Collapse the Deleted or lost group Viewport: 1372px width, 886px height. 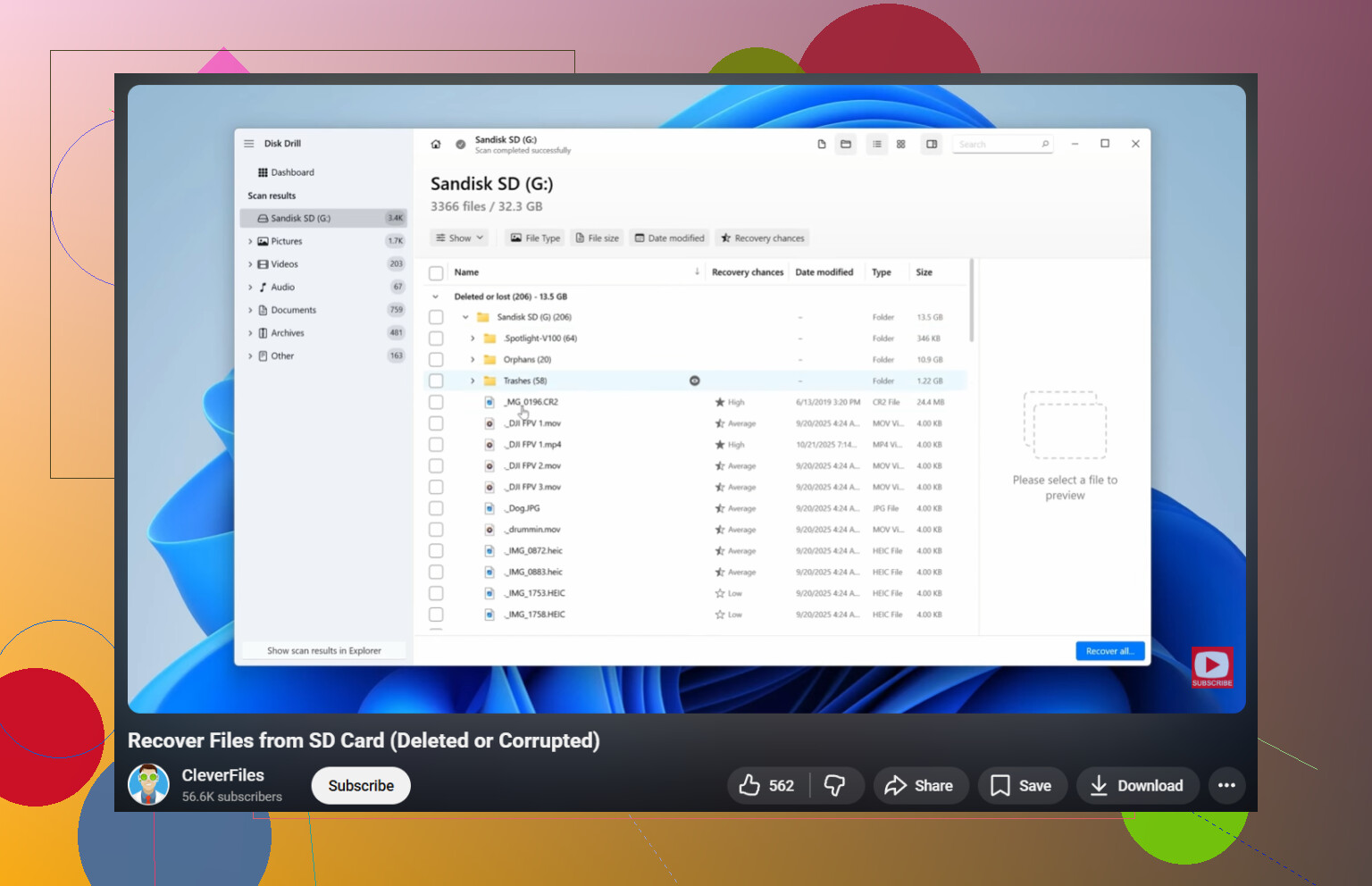[x=436, y=297]
